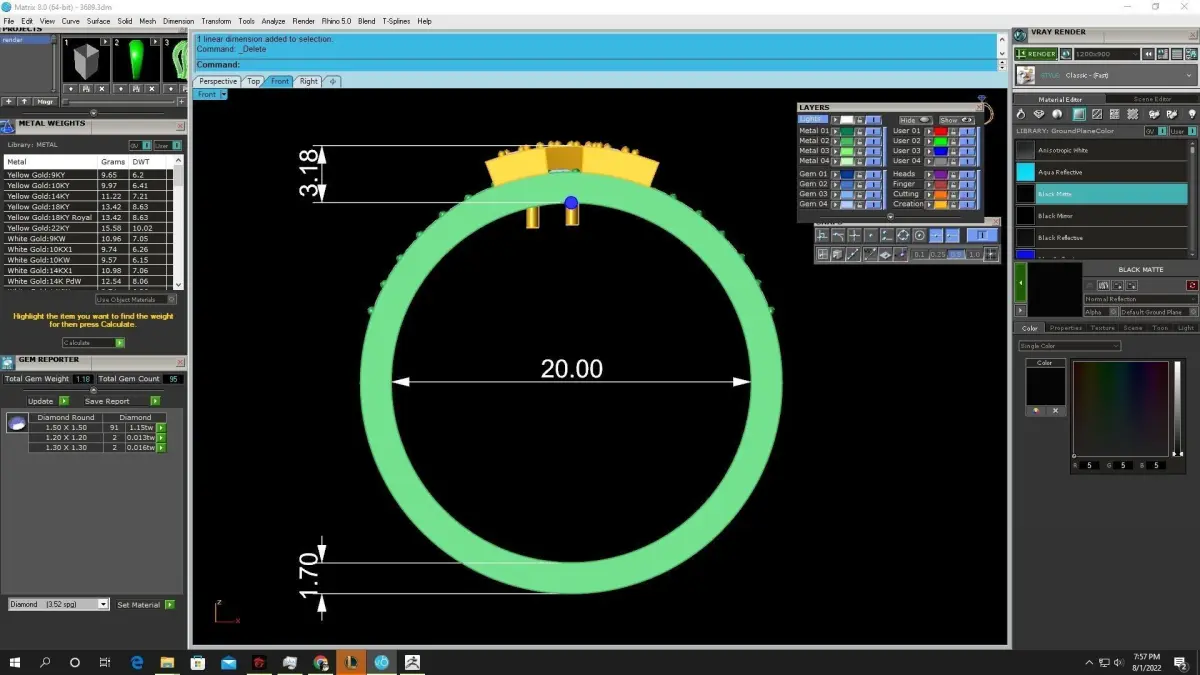Open the Analyze menu
Image resolution: width=1200 pixels, height=675 pixels.
273,21
